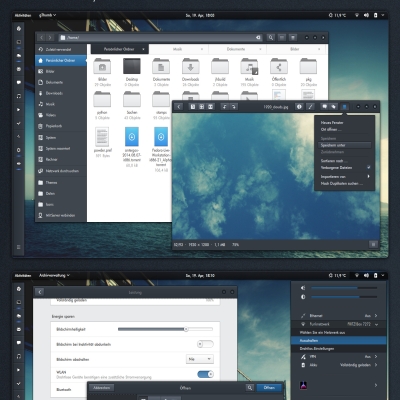Open the Bilder folder icon in the file grid

coord(102,66)
